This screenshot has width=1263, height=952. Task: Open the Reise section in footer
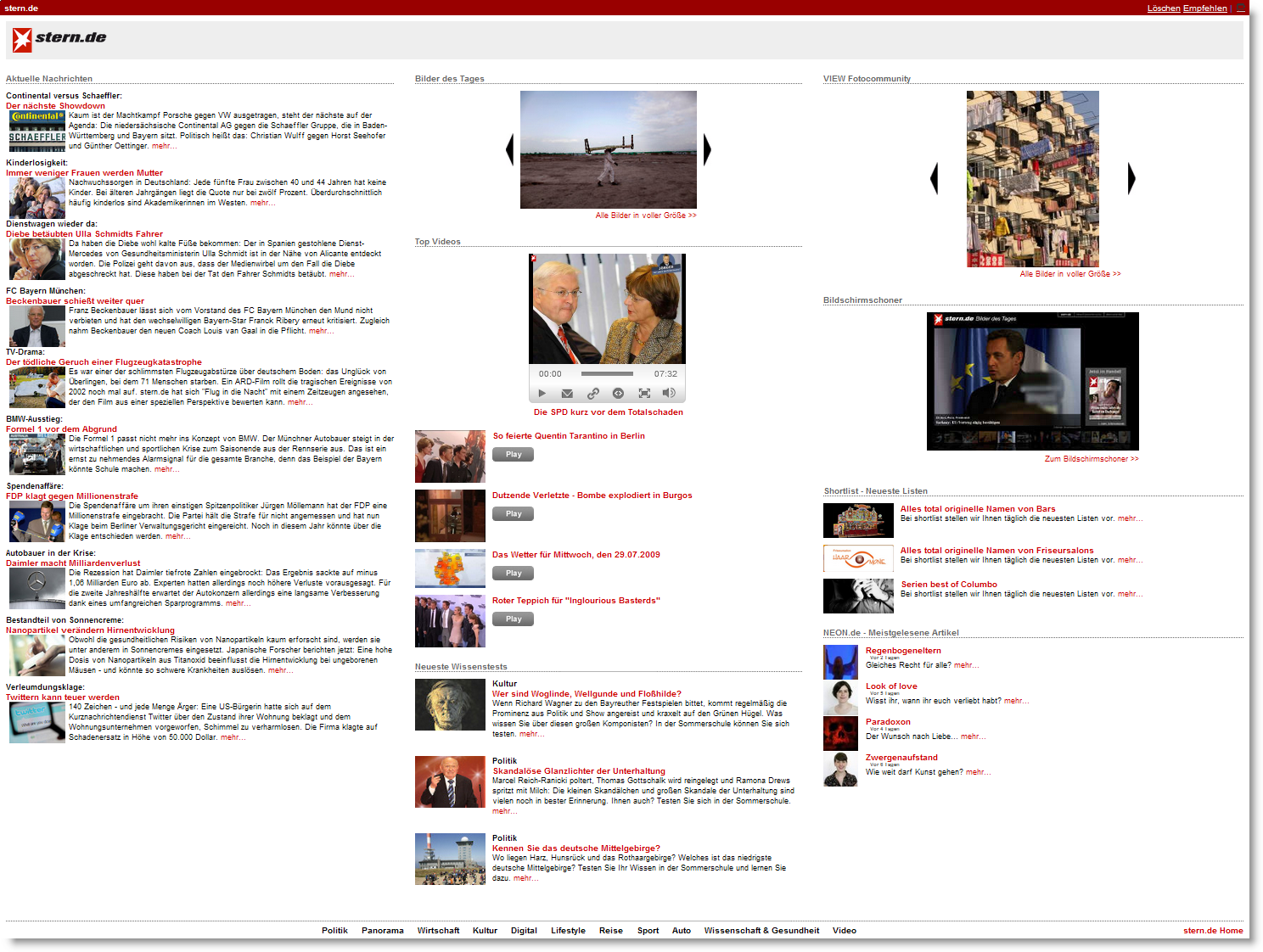tap(611, 931)
